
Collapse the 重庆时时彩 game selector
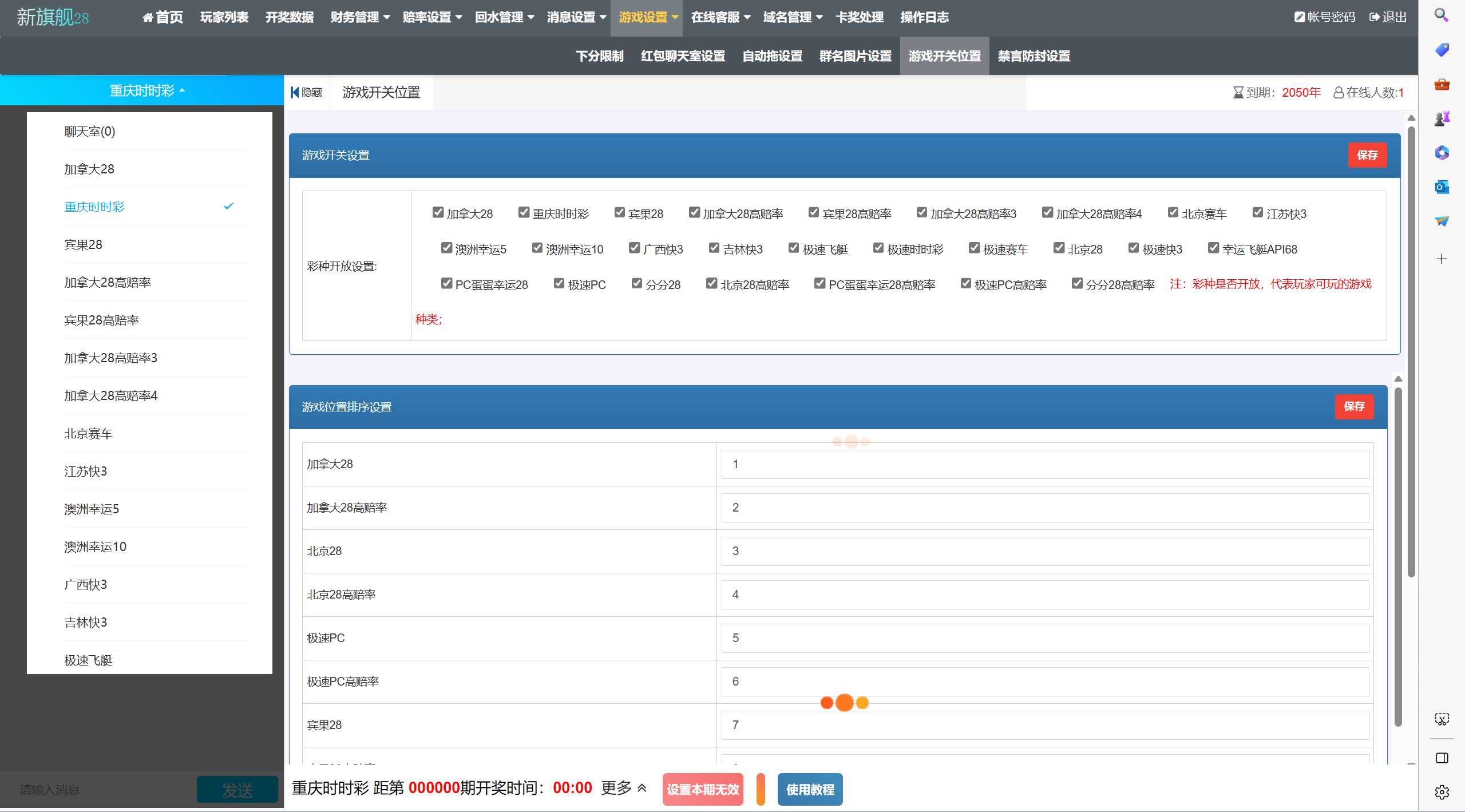(x=147, y=90)
